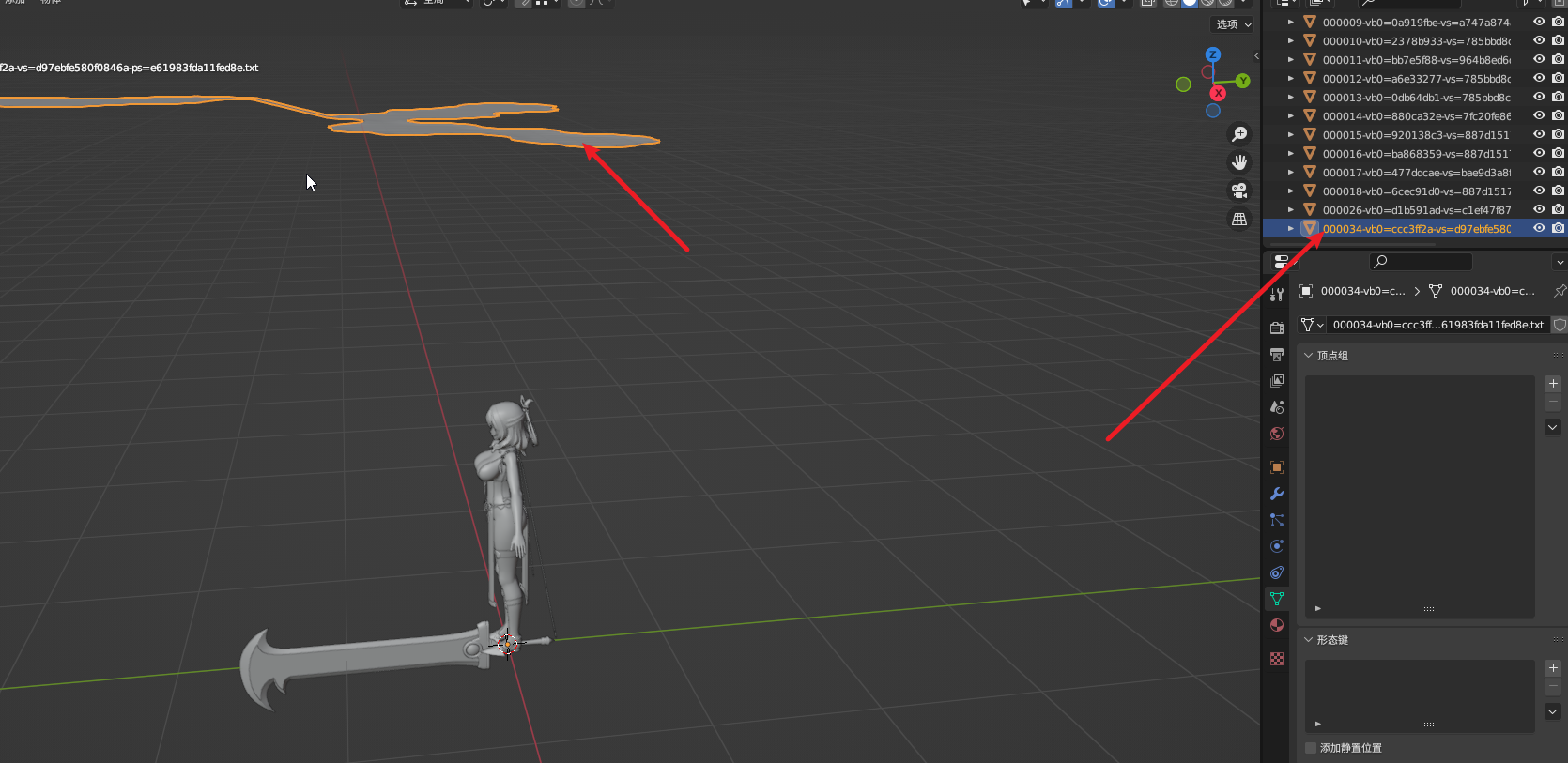Image resolution: width=1568 pixels, height=763 pixels.
Task: Open the Material properties tab icon
Action: pyautogui.click(x=1277, y=625)
